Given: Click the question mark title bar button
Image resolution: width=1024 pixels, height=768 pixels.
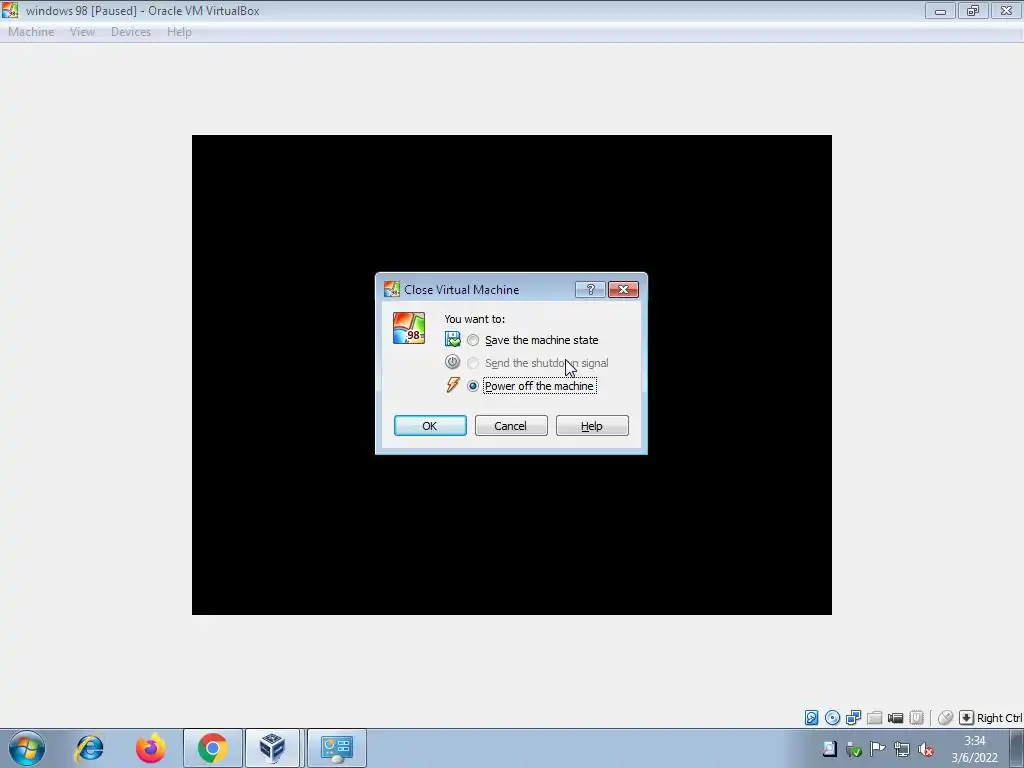Looking at the screenshot, I should coord(590,289).
